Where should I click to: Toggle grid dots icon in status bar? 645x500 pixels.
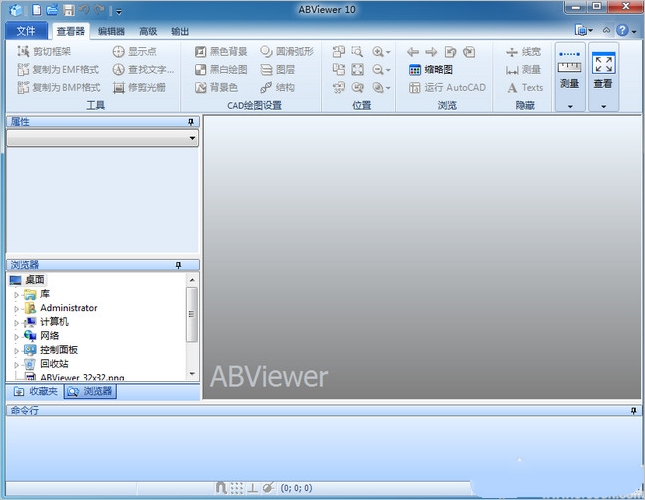tap(237, 488)
